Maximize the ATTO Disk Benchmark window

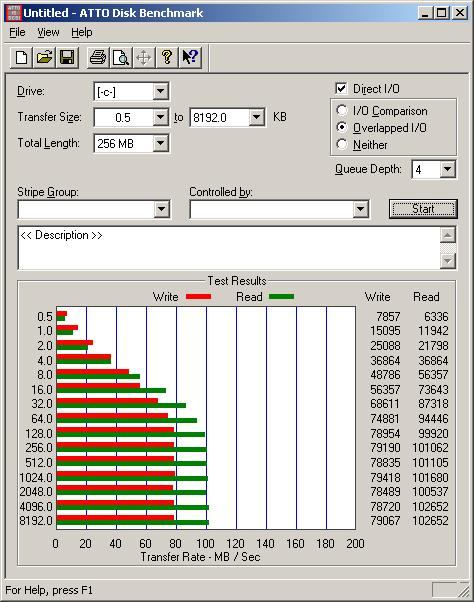click(441, 13)
